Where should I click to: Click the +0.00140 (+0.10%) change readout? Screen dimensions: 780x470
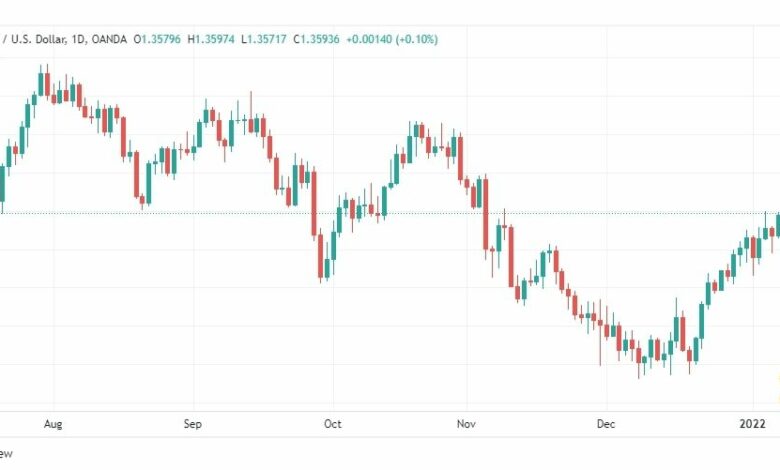pyautogui.click(x=392, y=39)
